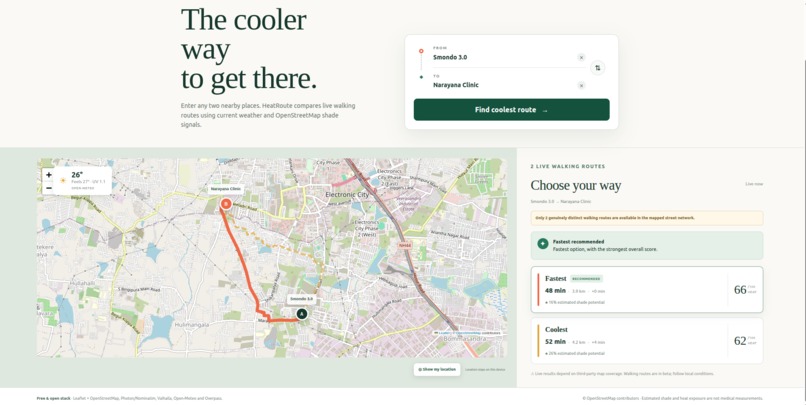Click the Smondo 3.0 map label
This screenshot has height=405, width=806.
click(301, 299)
